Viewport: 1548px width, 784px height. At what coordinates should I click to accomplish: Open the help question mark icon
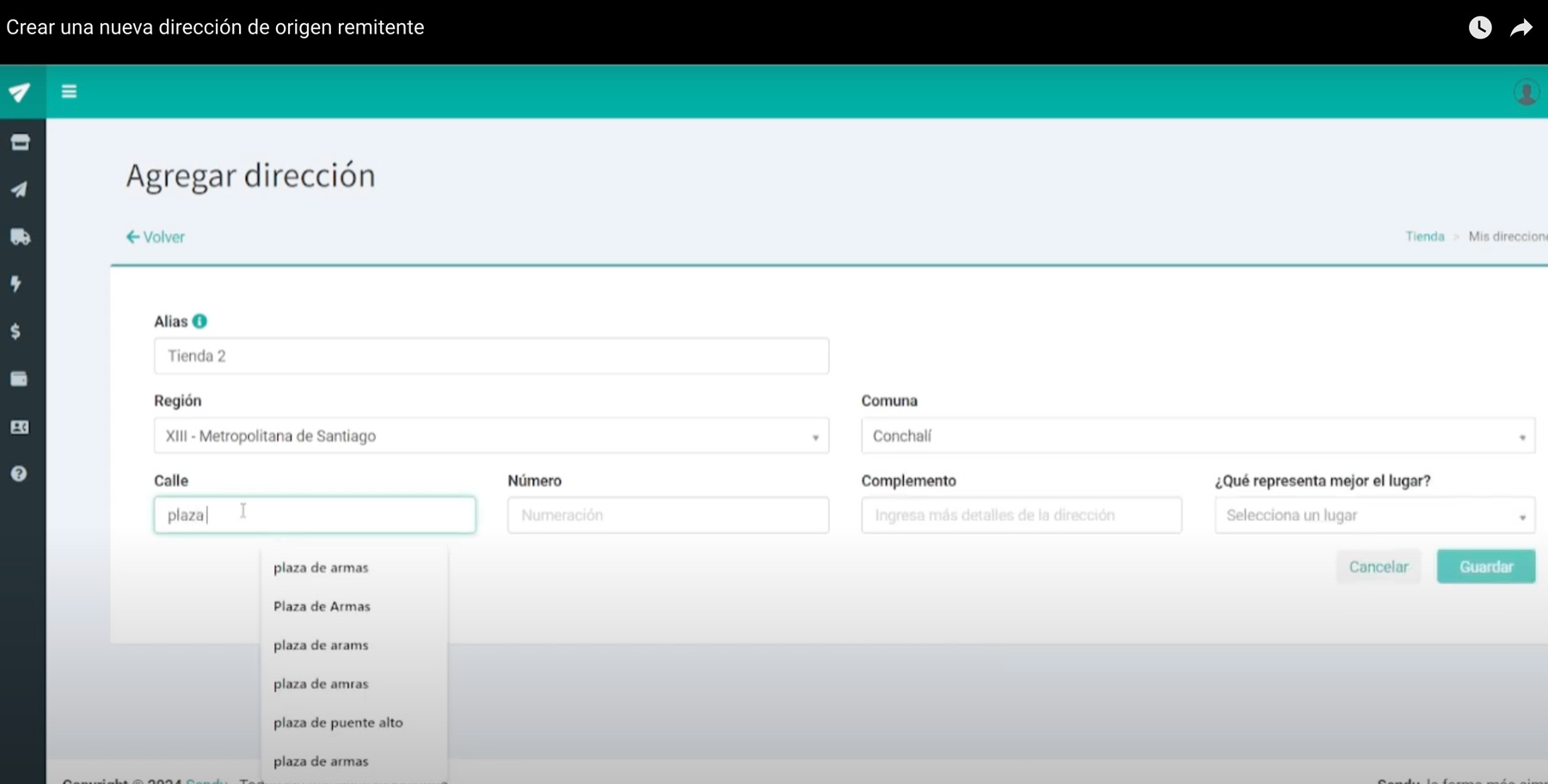point(19,474)
